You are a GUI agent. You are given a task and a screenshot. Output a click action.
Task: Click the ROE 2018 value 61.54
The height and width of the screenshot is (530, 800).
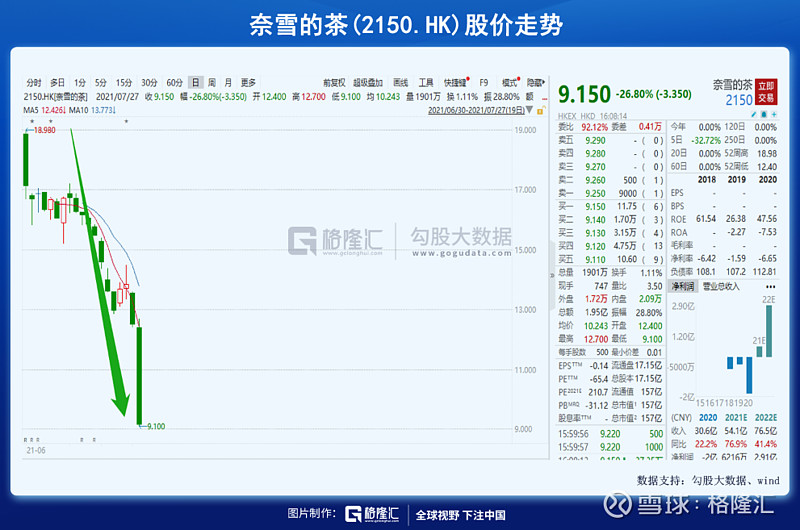706,219
